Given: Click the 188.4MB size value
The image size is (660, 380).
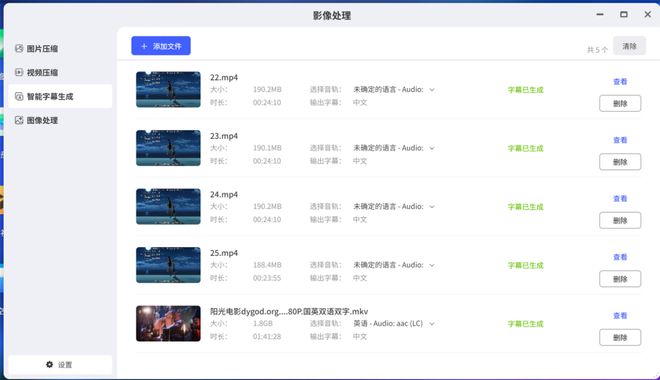Looking at the screenshot, I should pos(267,265).
